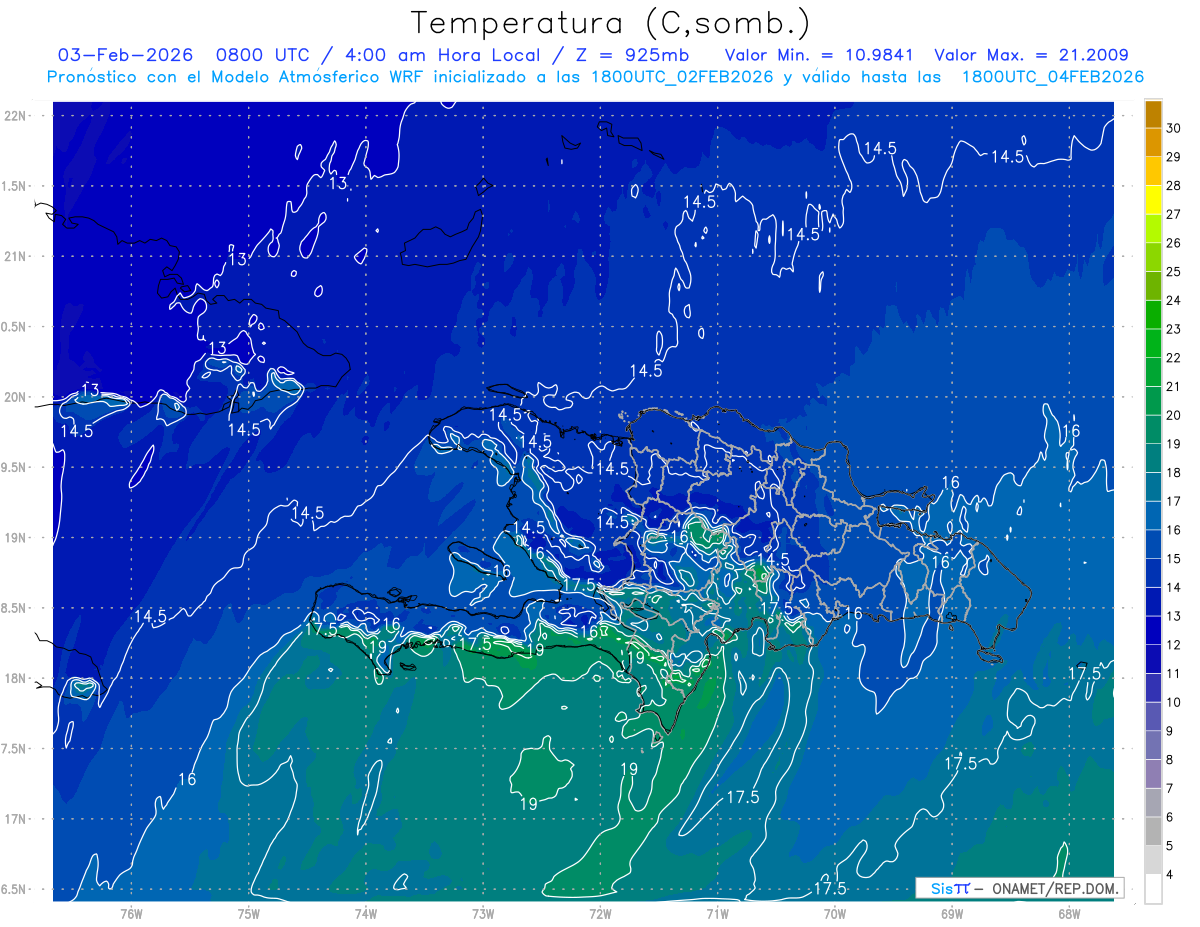
Task: Click the orange-brown swatch topping the color scale
Action: coord(1153,115)
